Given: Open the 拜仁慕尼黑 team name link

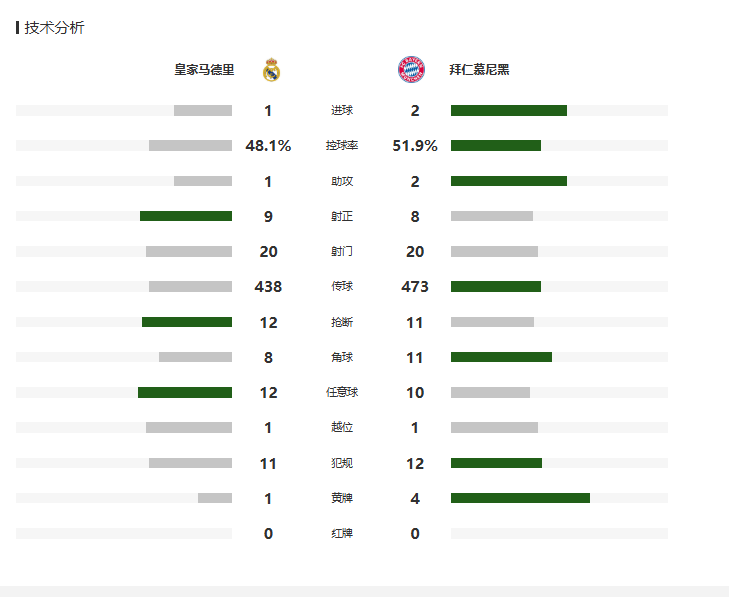Looking at the screenshot, I should point(479,70).
